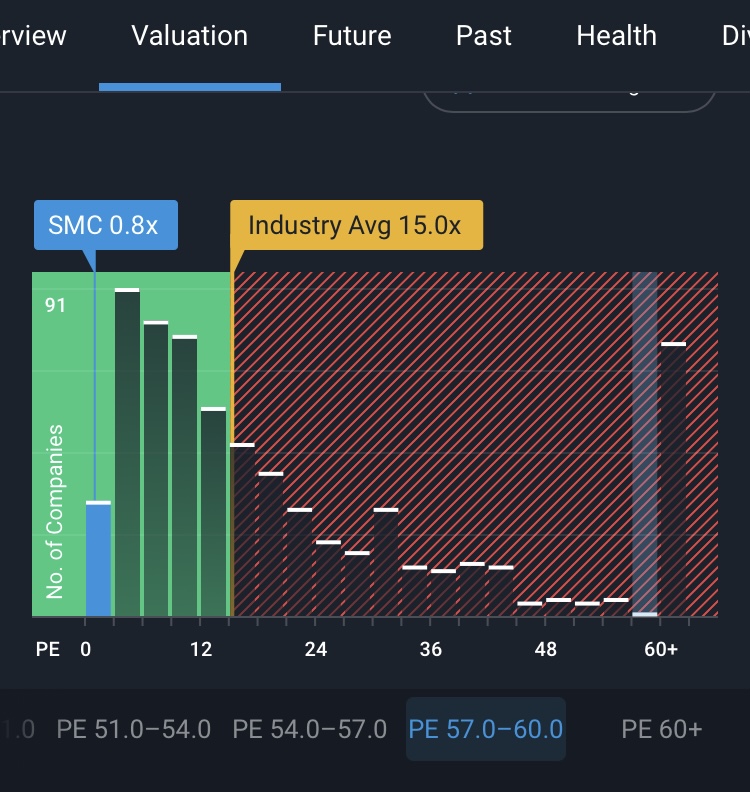Click the search field above the chart
The image size is (750, 792).
click(x=570, y=95)
